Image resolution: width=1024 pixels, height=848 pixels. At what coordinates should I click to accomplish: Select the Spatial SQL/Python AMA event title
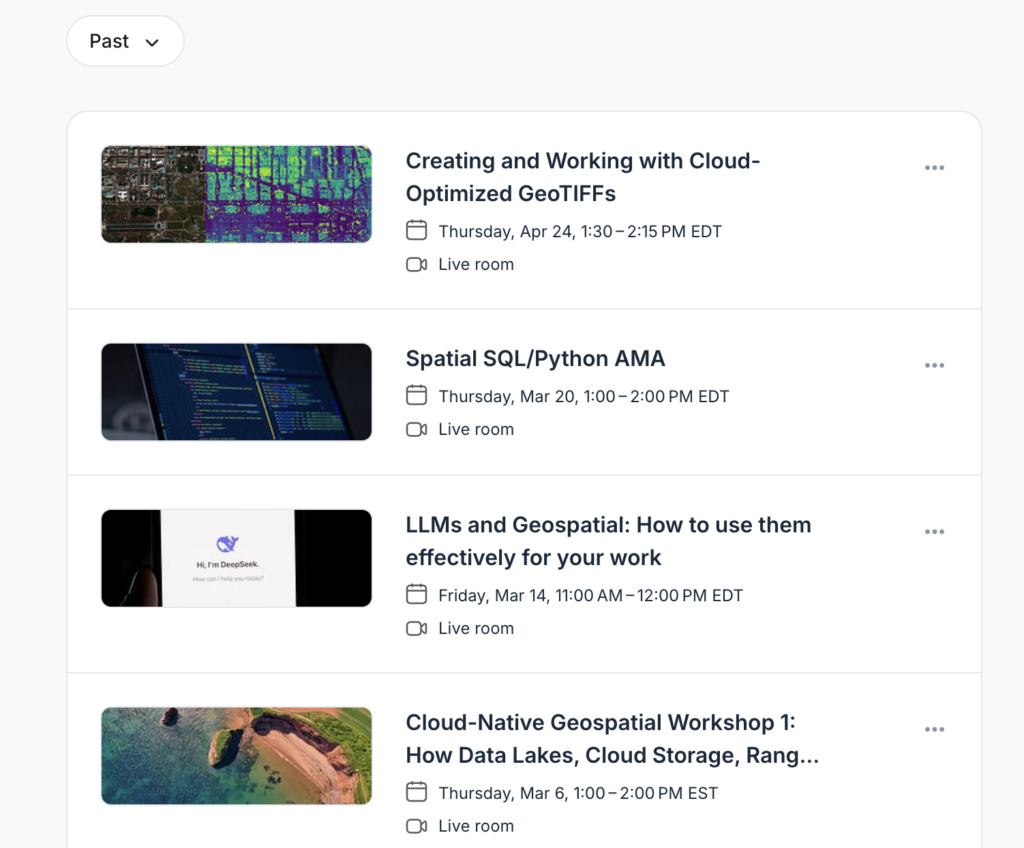pyautogui.click(x=536, y=358)
